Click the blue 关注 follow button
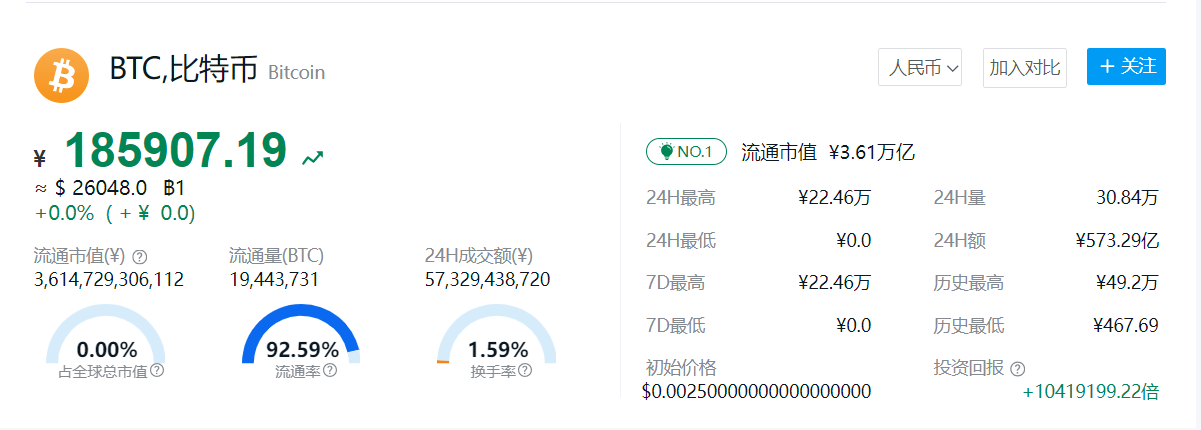Viewport: 1201px width, 430px height. [x=1126, y=67]
